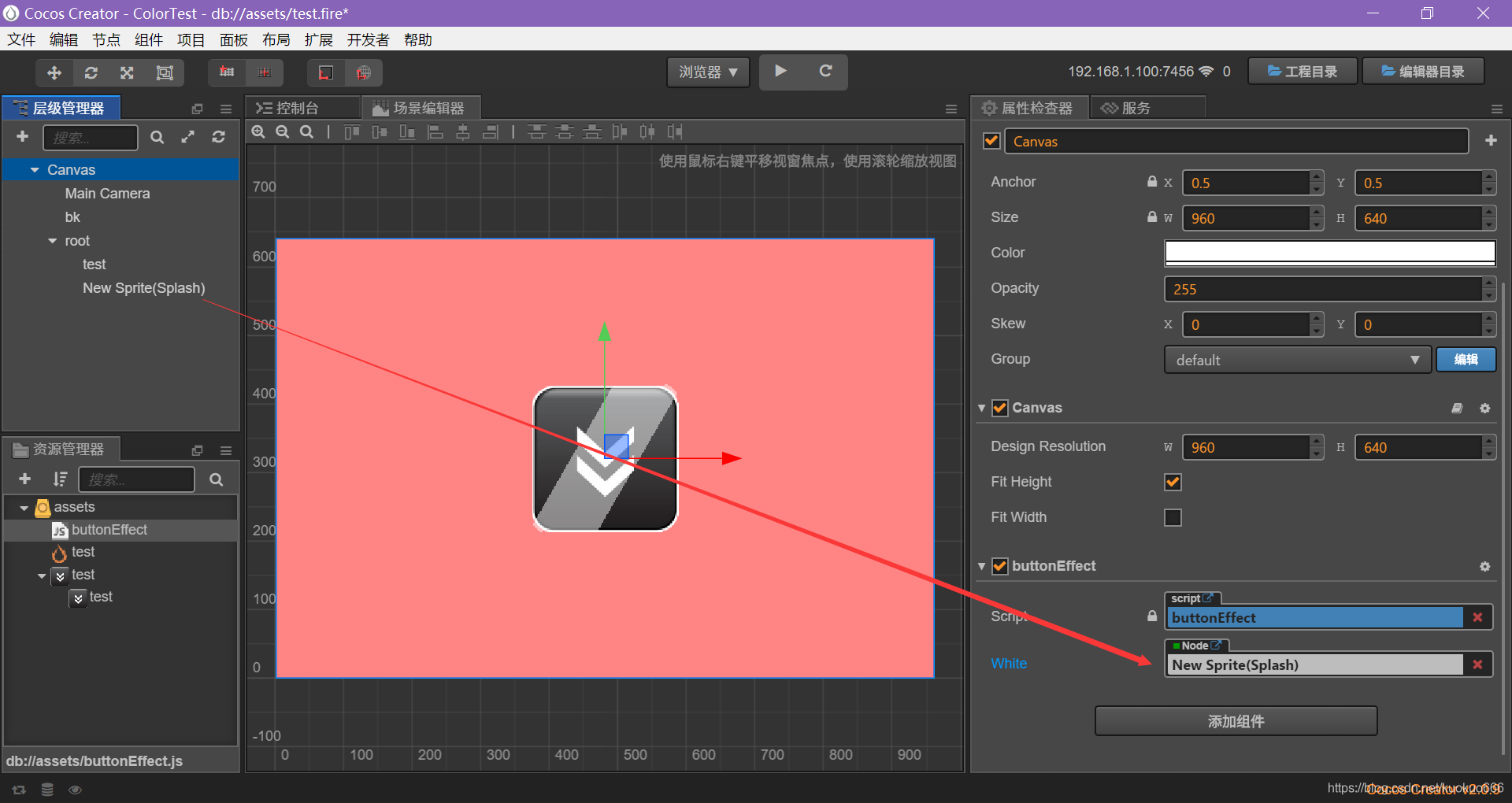Viewport: 1512px width, 803px height.
Task: Open the 组件 menu
Action: (x=149, y=40)
